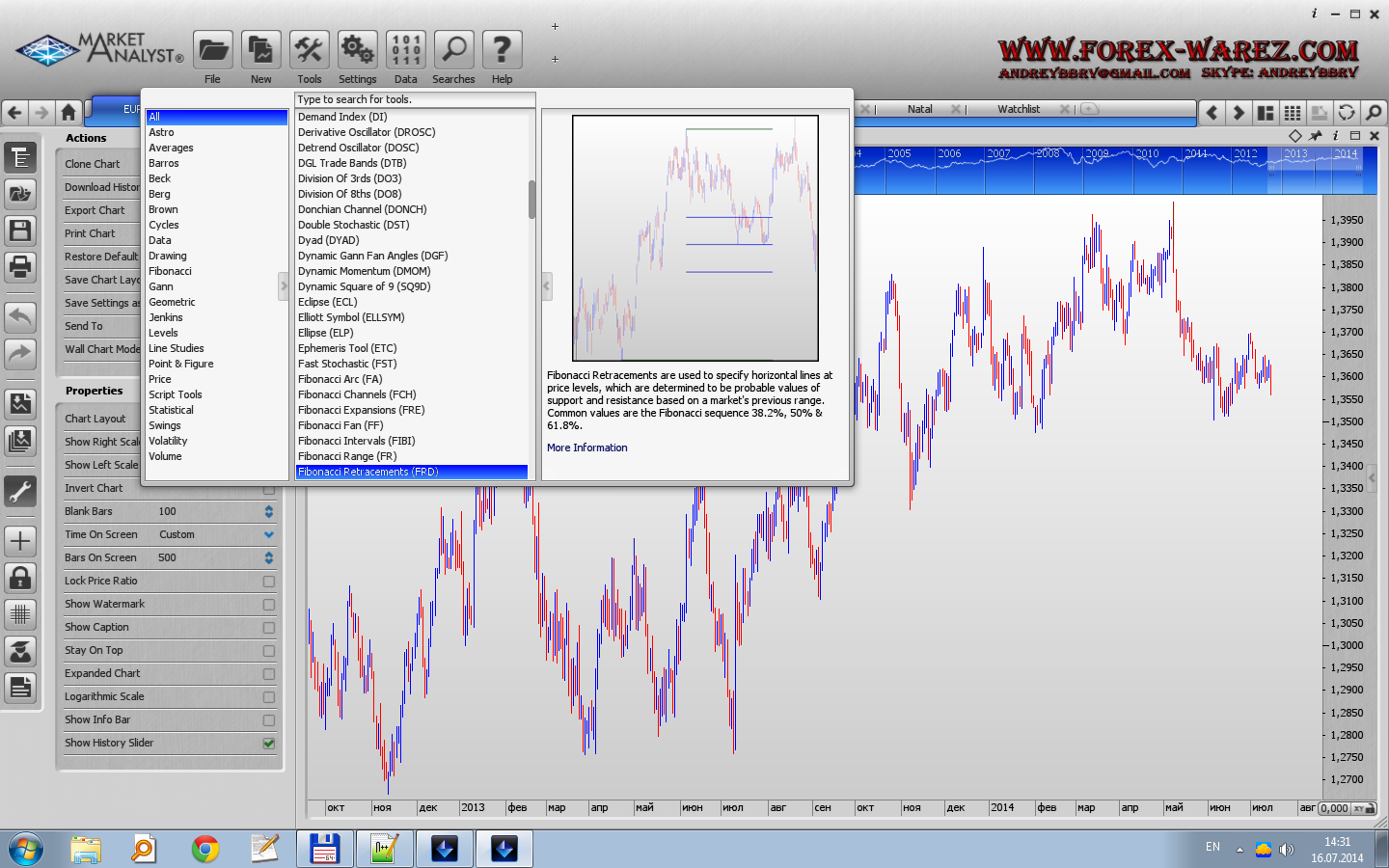Open the Settings gears icon
The width and height of the screenshot is (1389, 868).
pos(357,50)
